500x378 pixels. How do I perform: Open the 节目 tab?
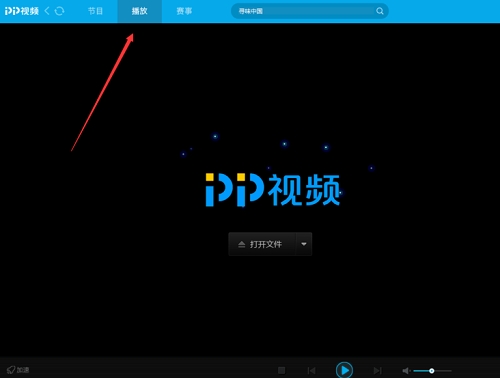(x=95, y=11)
